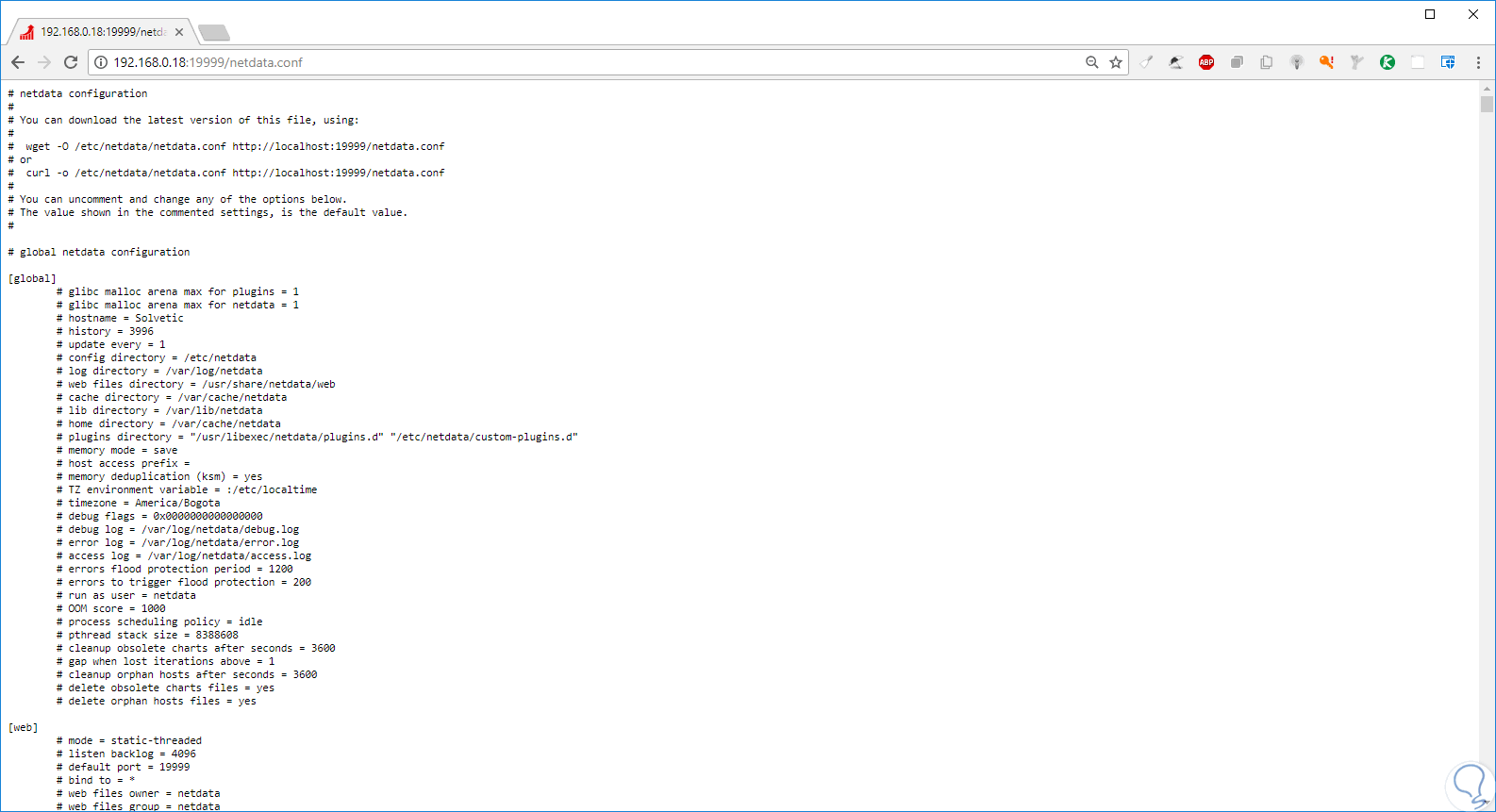Click the 'web files directory' setting line
This screenshot has width=1496, height=812.
195,384
